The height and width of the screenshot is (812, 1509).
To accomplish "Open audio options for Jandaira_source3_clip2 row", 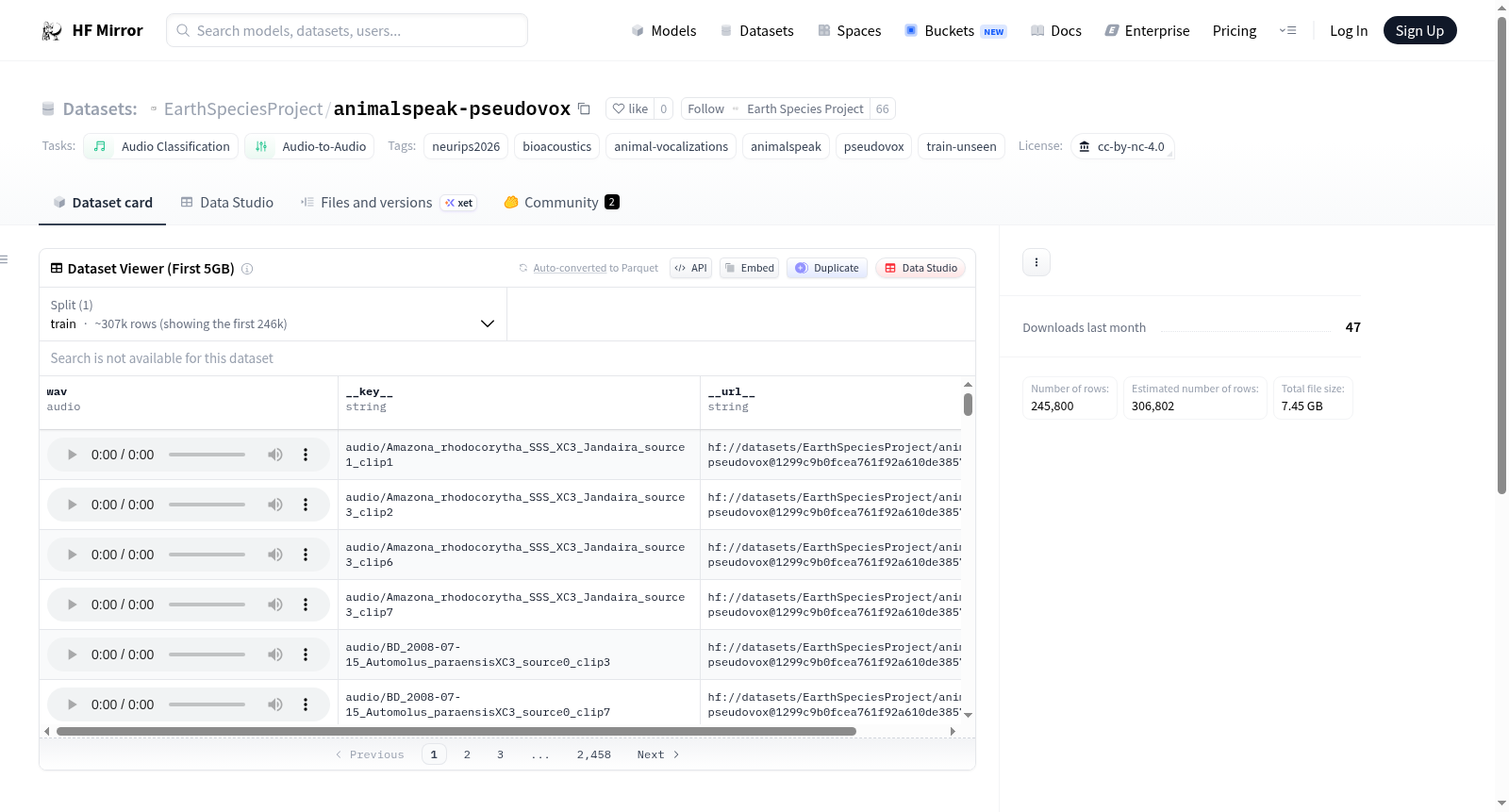I will click(x=306, y=505).
